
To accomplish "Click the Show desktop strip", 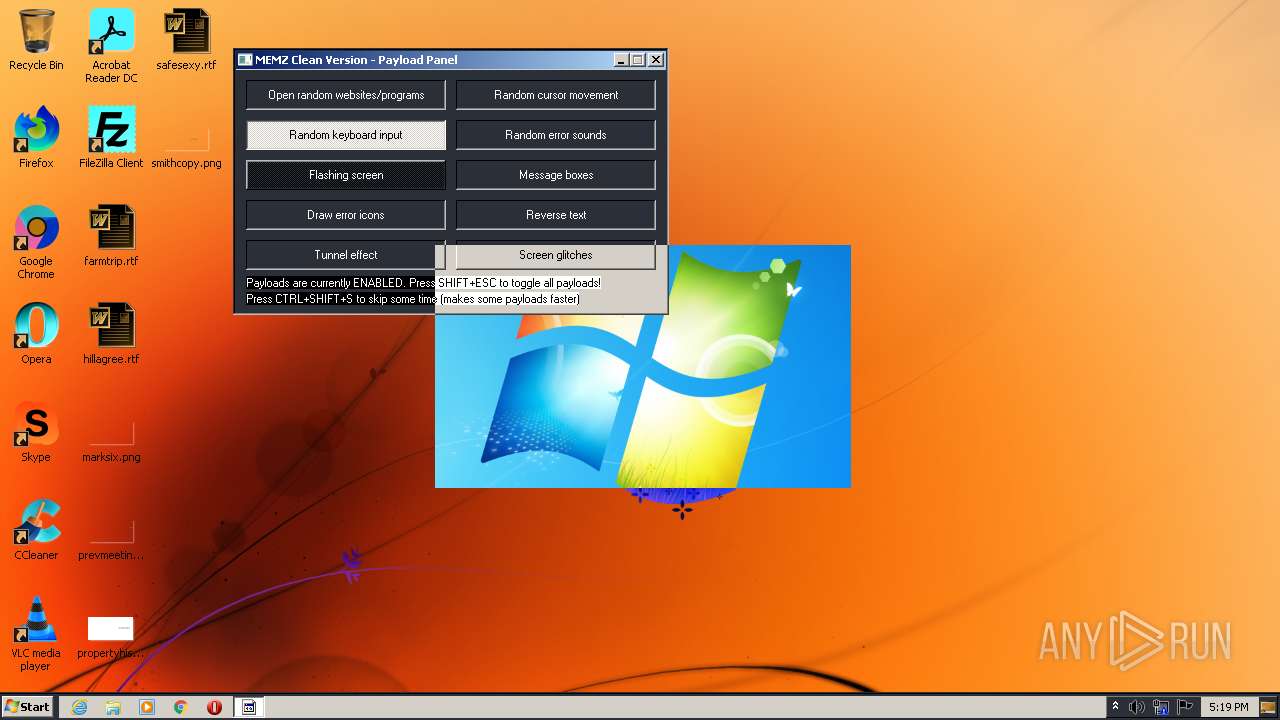I will (x=1270, y=707).
